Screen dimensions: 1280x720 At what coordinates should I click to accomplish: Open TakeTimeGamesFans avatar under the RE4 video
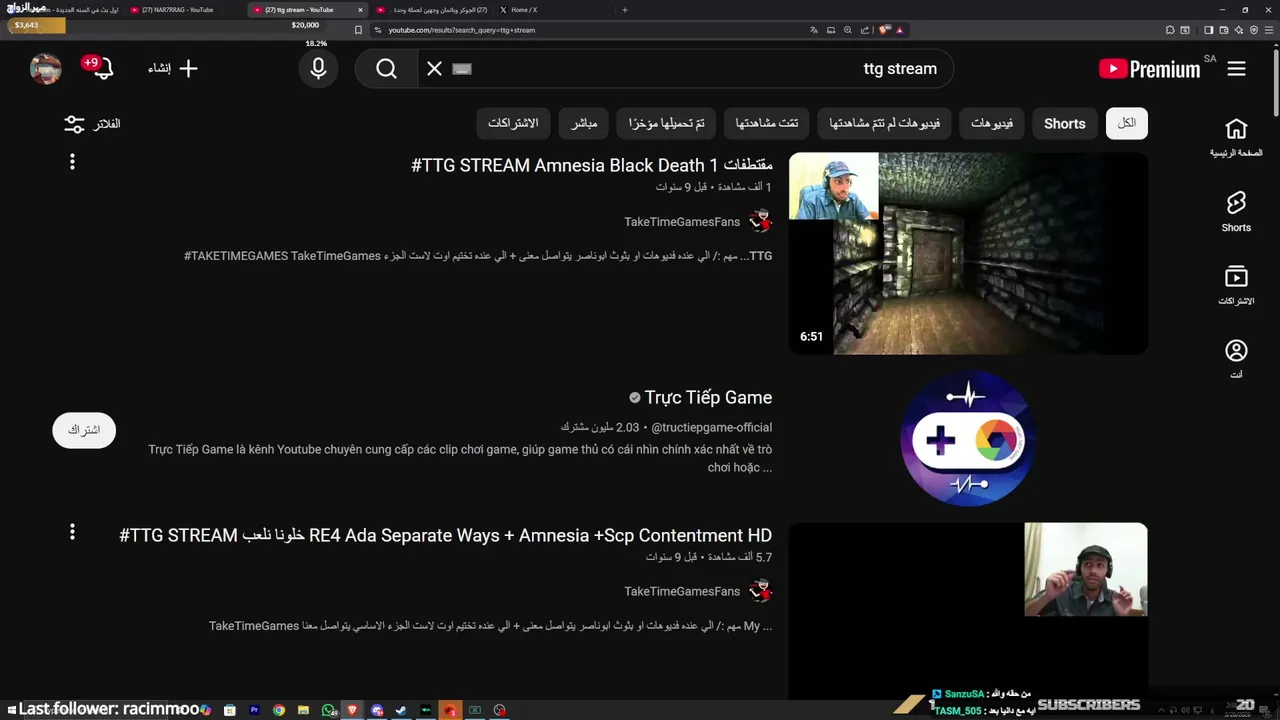(761, 591)
